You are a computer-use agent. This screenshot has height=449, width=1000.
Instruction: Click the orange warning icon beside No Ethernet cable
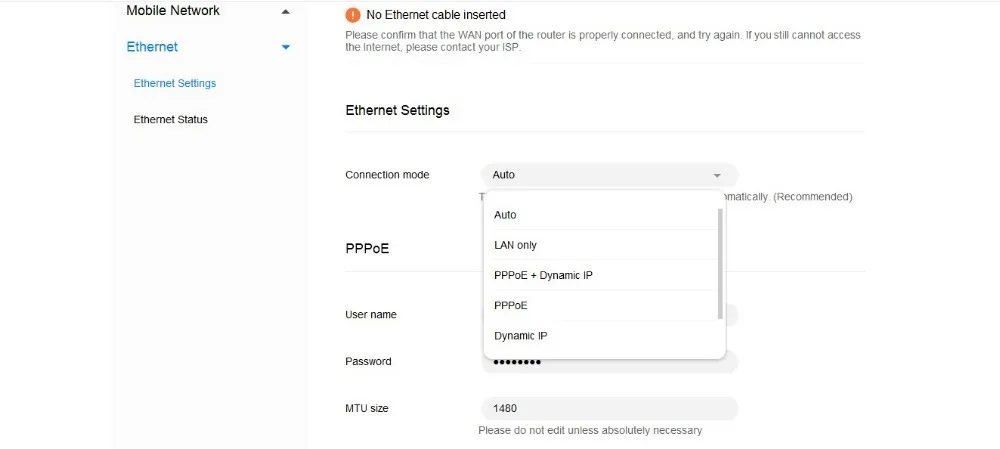352,15
